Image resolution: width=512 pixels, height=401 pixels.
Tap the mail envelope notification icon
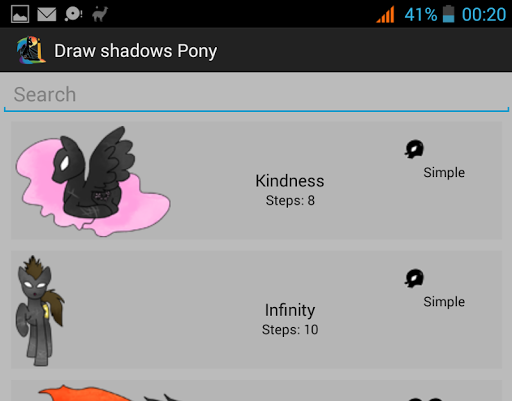(x=47, y=14)
